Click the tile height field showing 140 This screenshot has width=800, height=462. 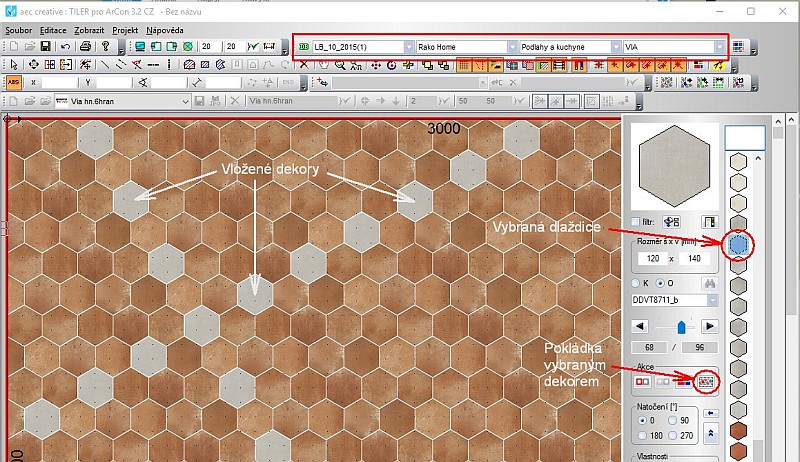coord(694,259)
